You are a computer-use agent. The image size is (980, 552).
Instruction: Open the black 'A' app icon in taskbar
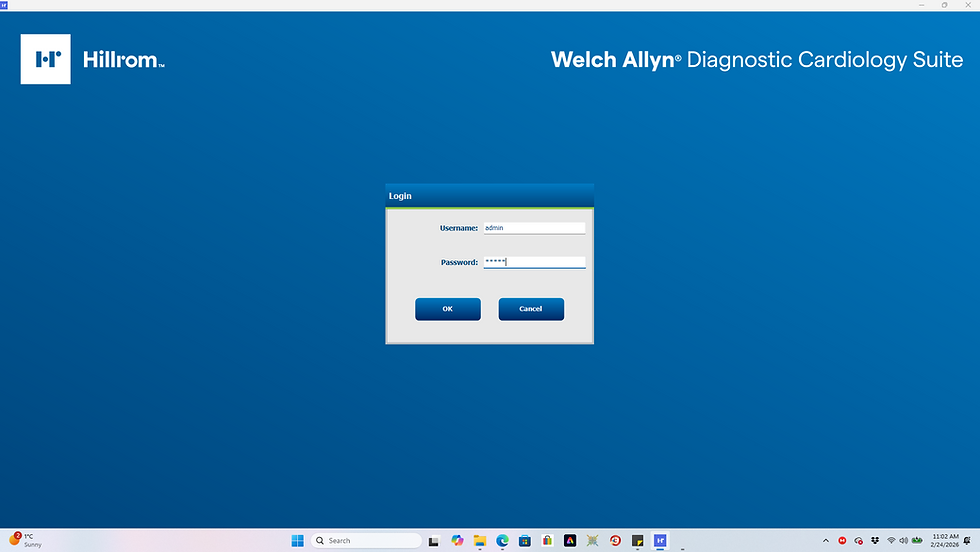point(569,541)
